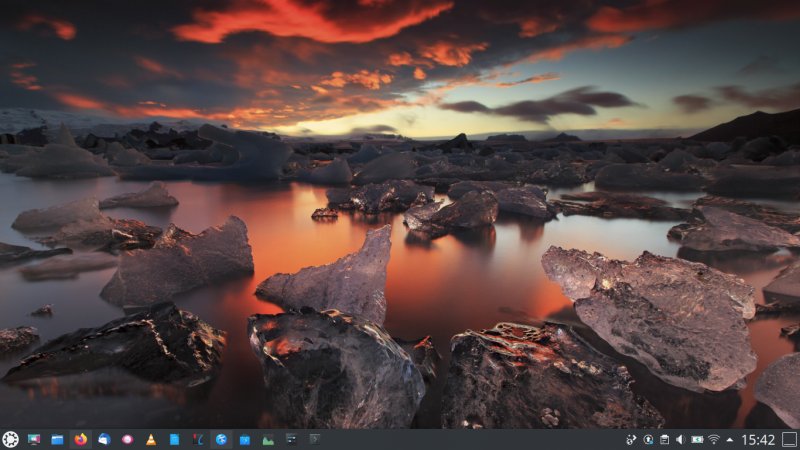Image resolution: width=800 pixels, height=450 pixels.
Task: Open the blue-white icon right of Firefox
Action: tap(104, 439)
